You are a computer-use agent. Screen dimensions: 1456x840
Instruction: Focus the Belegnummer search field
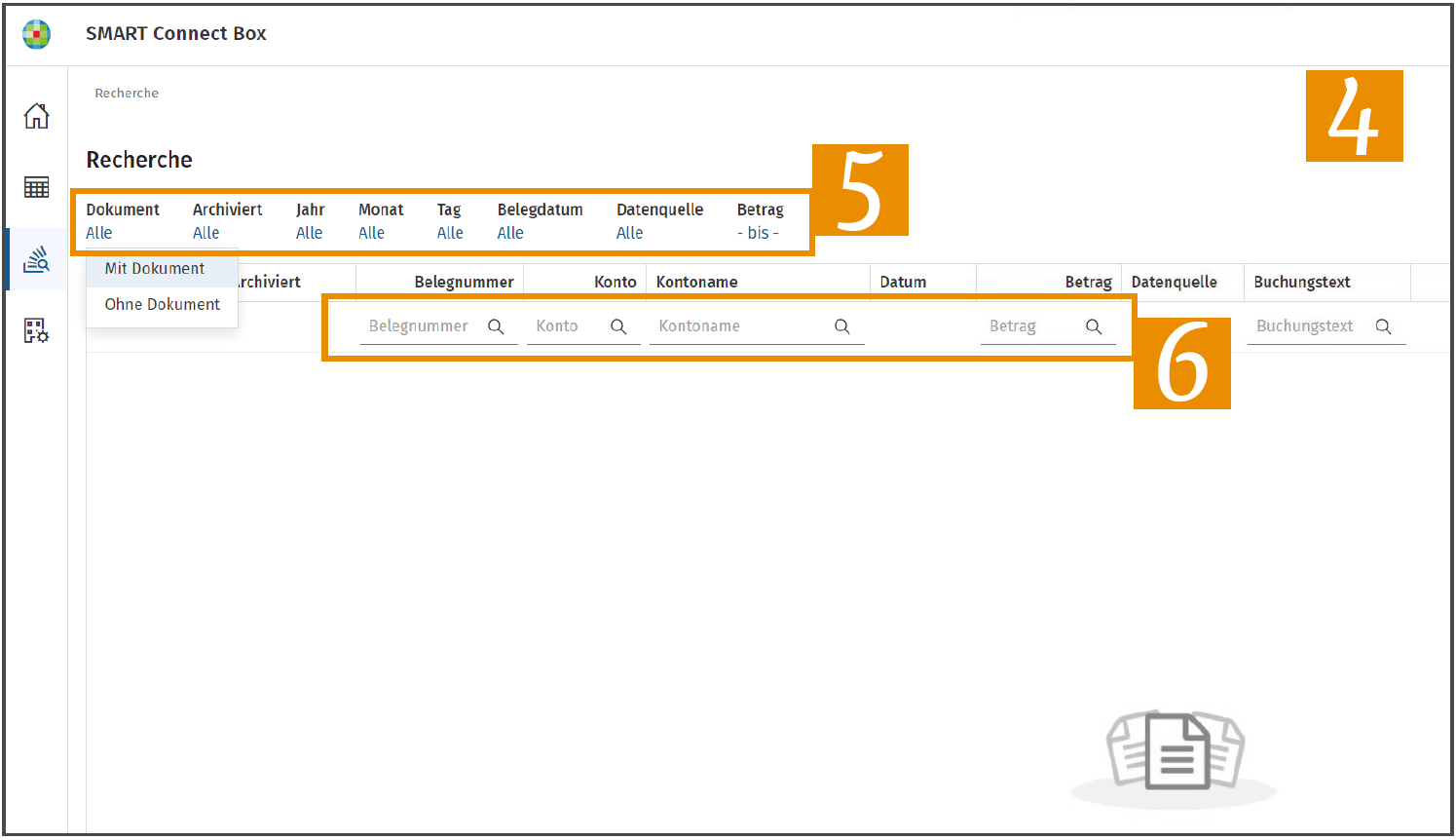click(x=438, y=326)
